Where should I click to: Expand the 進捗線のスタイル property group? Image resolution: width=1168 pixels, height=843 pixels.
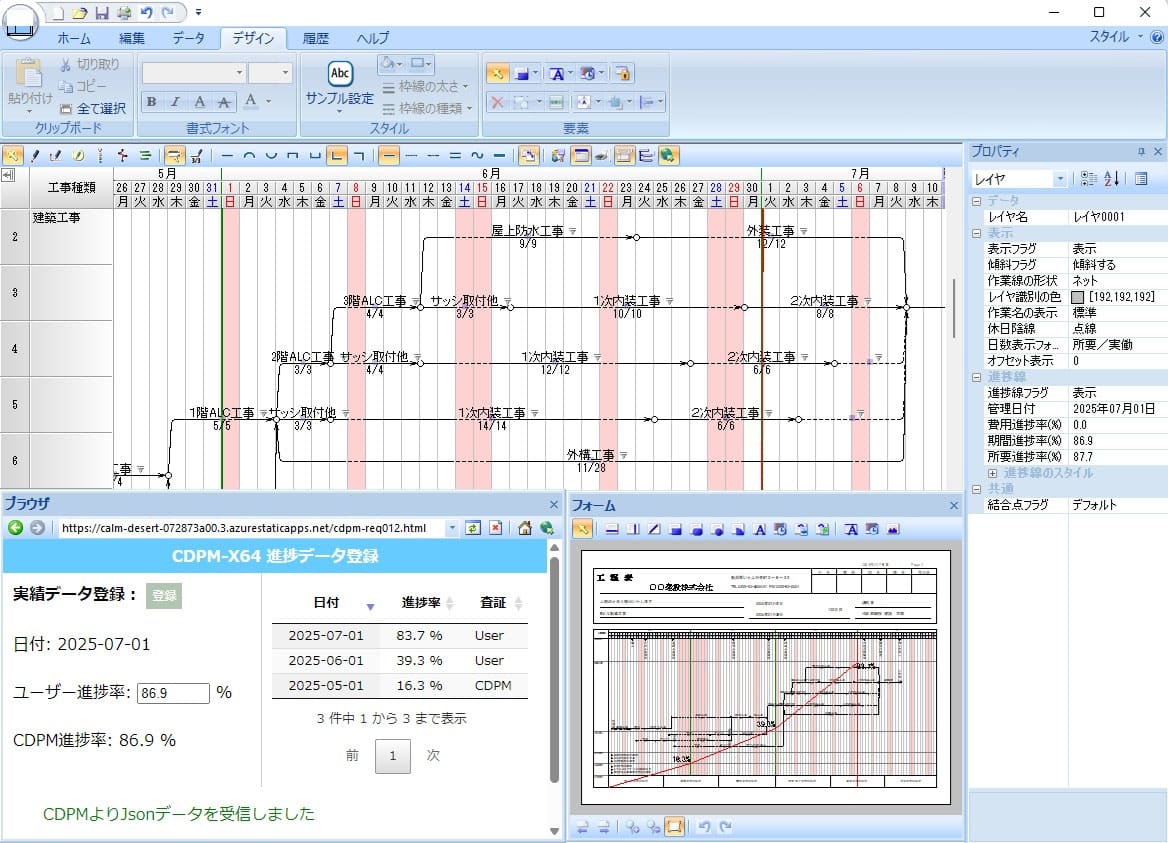coord(992,473)
